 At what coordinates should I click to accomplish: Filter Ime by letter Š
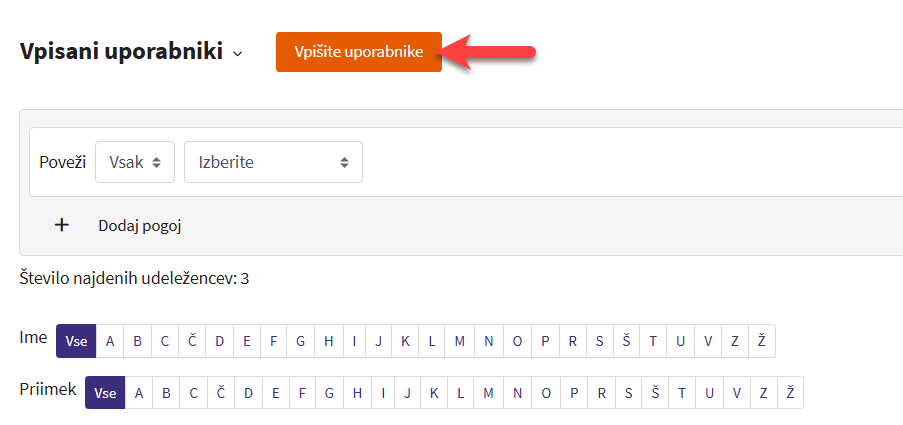(626, 341)
